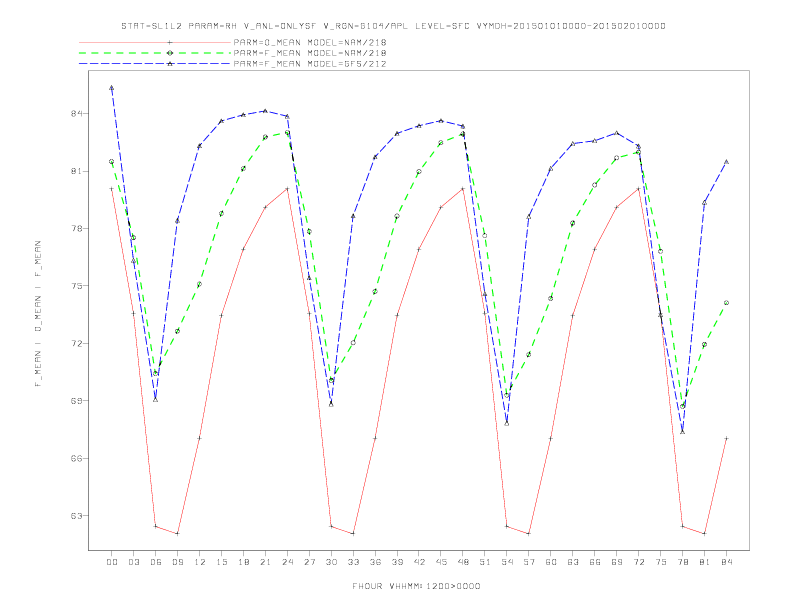Click x-axis tick label 72
The height and width of the screenshot is (612, 792).
tap(638, 562)
